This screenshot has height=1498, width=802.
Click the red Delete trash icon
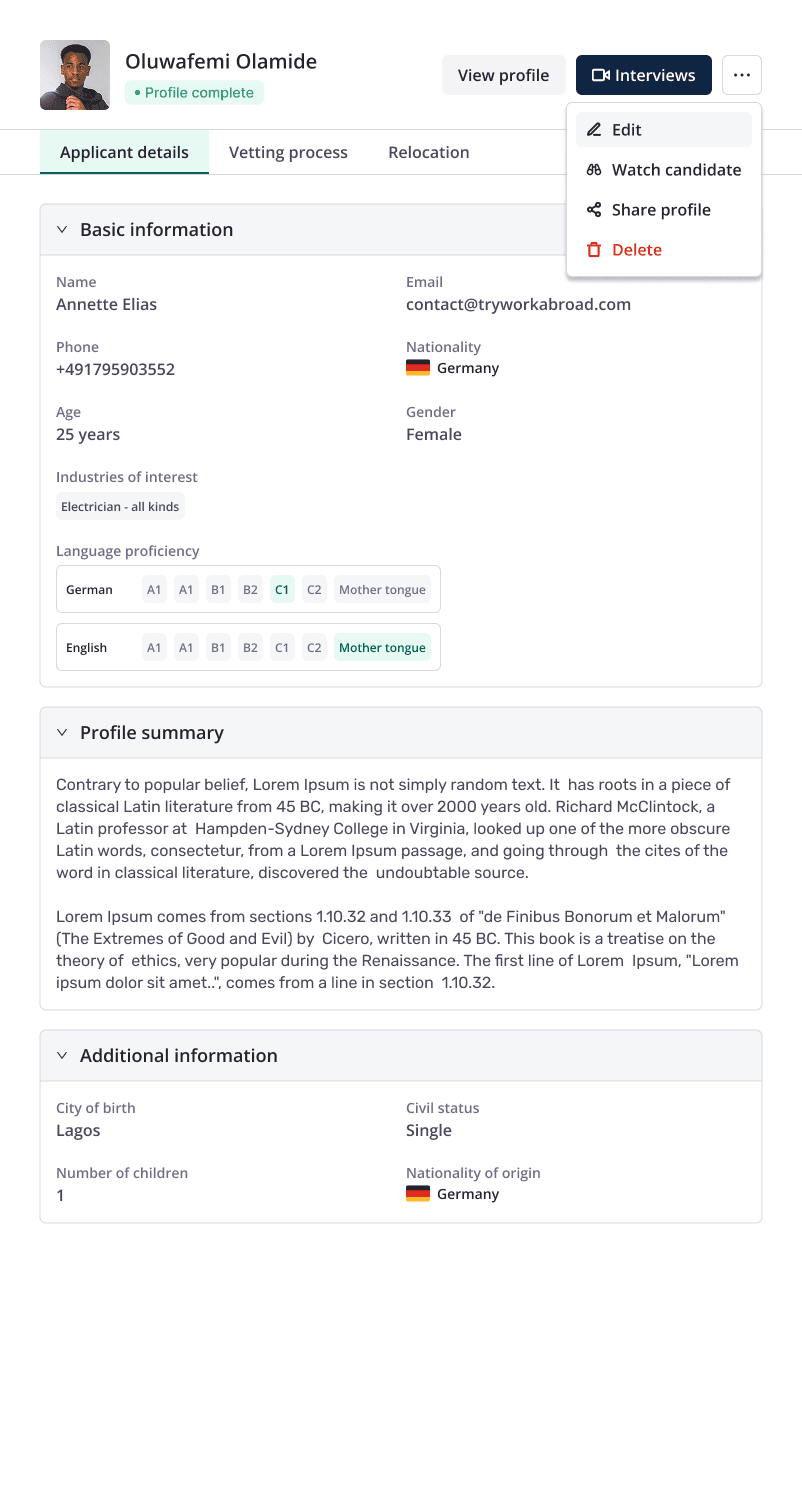594,250
